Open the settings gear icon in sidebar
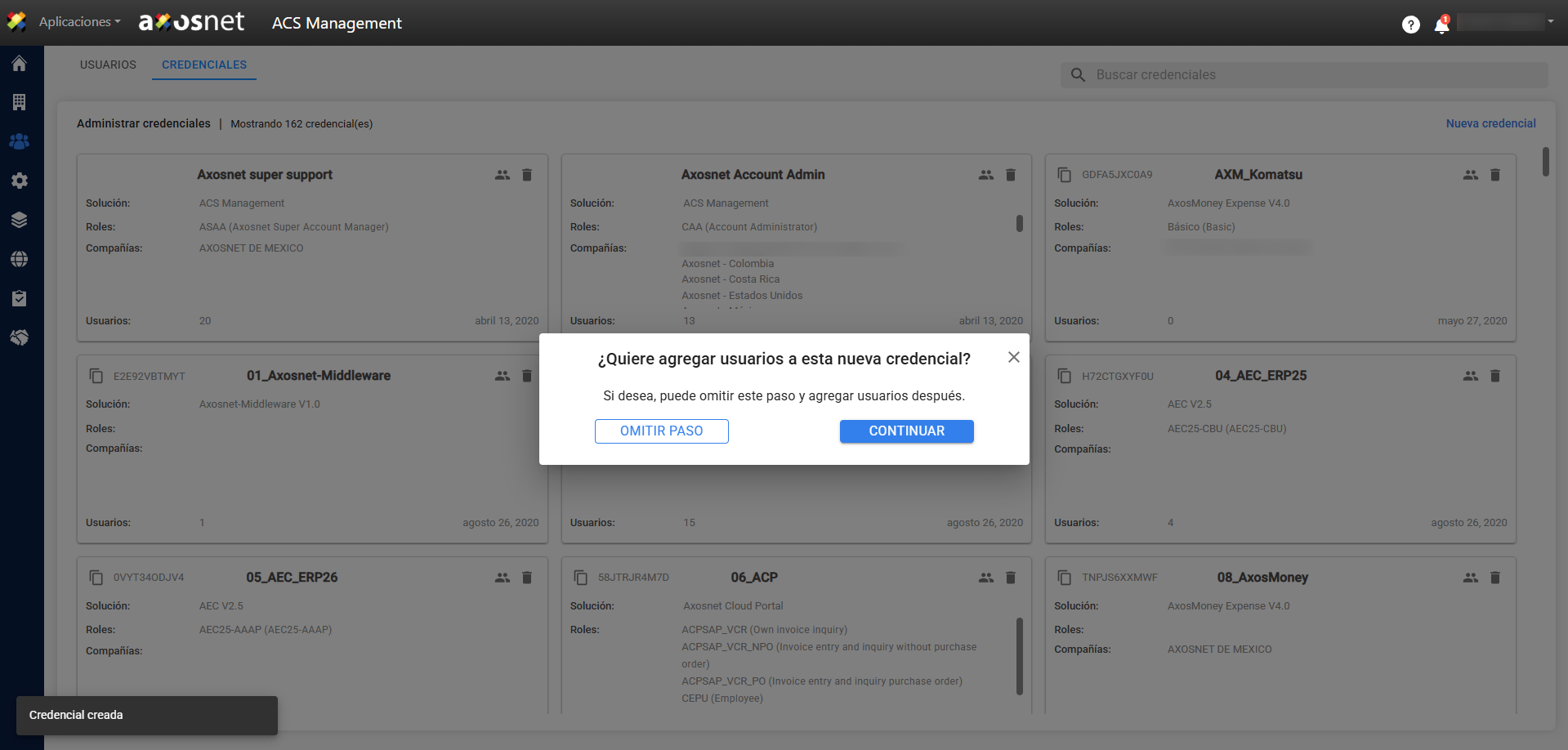Screen dimensions: 1568x750 pyautogui.click(x=20, y=181)
